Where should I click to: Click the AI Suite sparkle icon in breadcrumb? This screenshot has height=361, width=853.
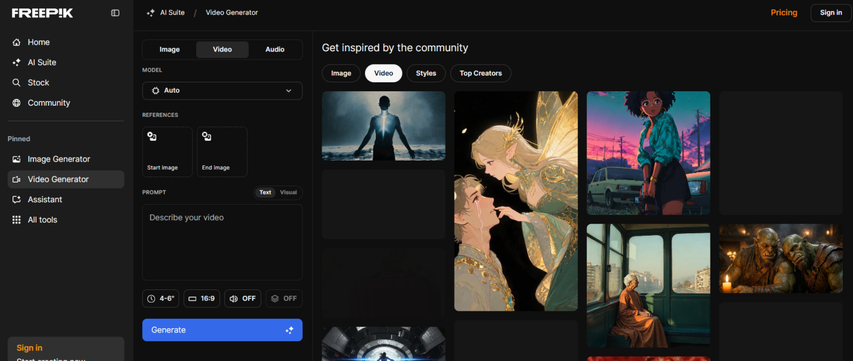click(x=151, y=13)
